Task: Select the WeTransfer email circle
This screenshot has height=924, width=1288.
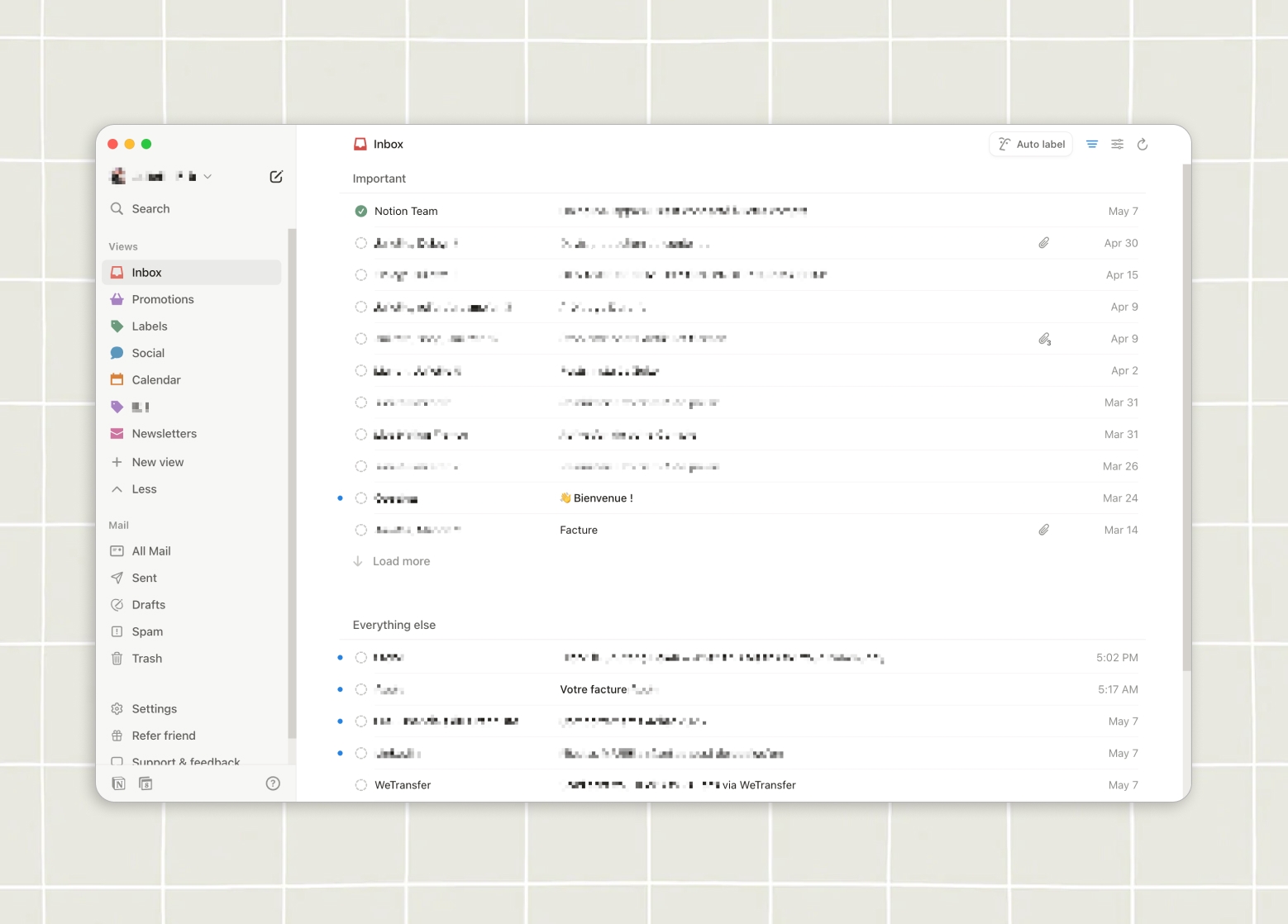Action: 360,784
